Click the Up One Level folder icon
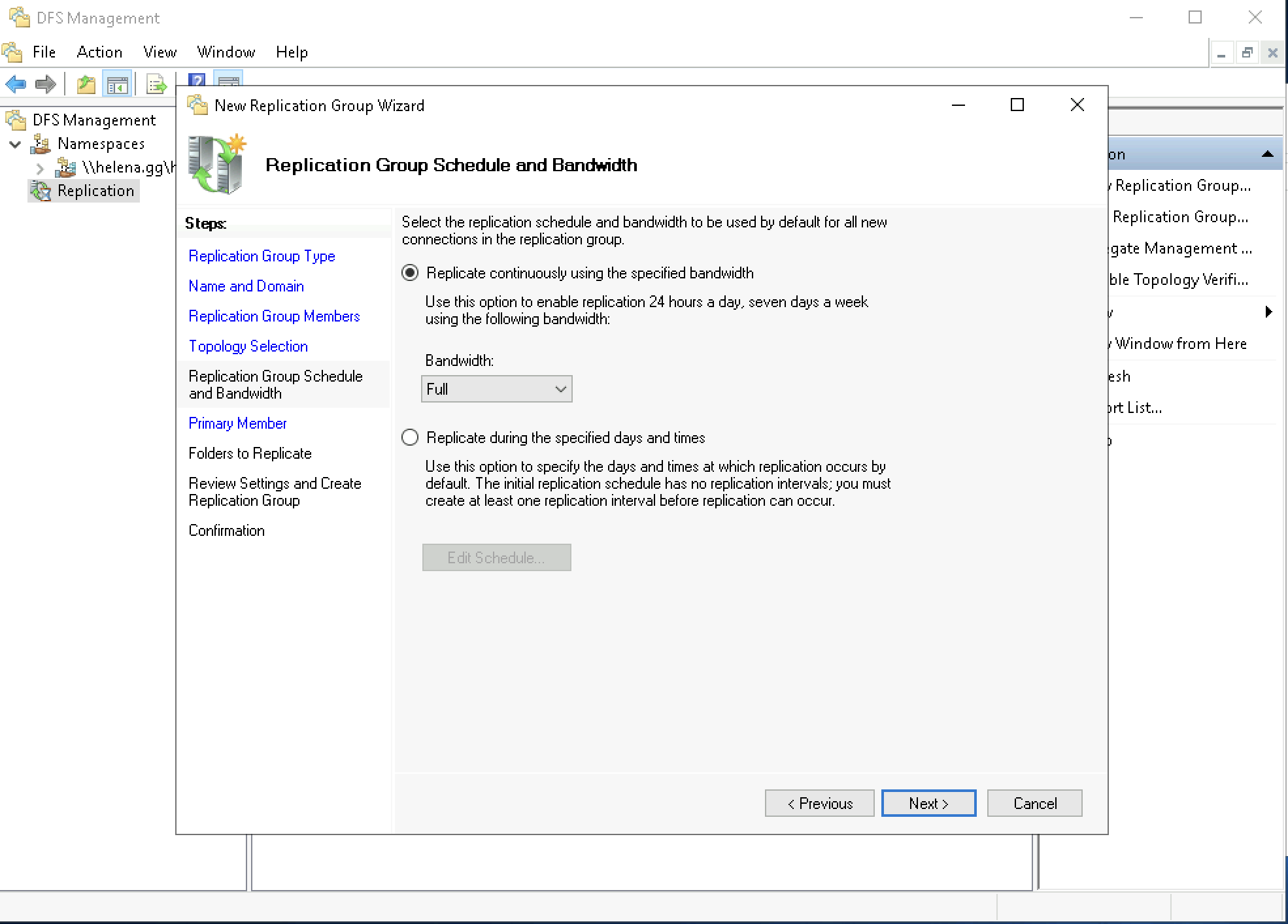 (86, 84)
